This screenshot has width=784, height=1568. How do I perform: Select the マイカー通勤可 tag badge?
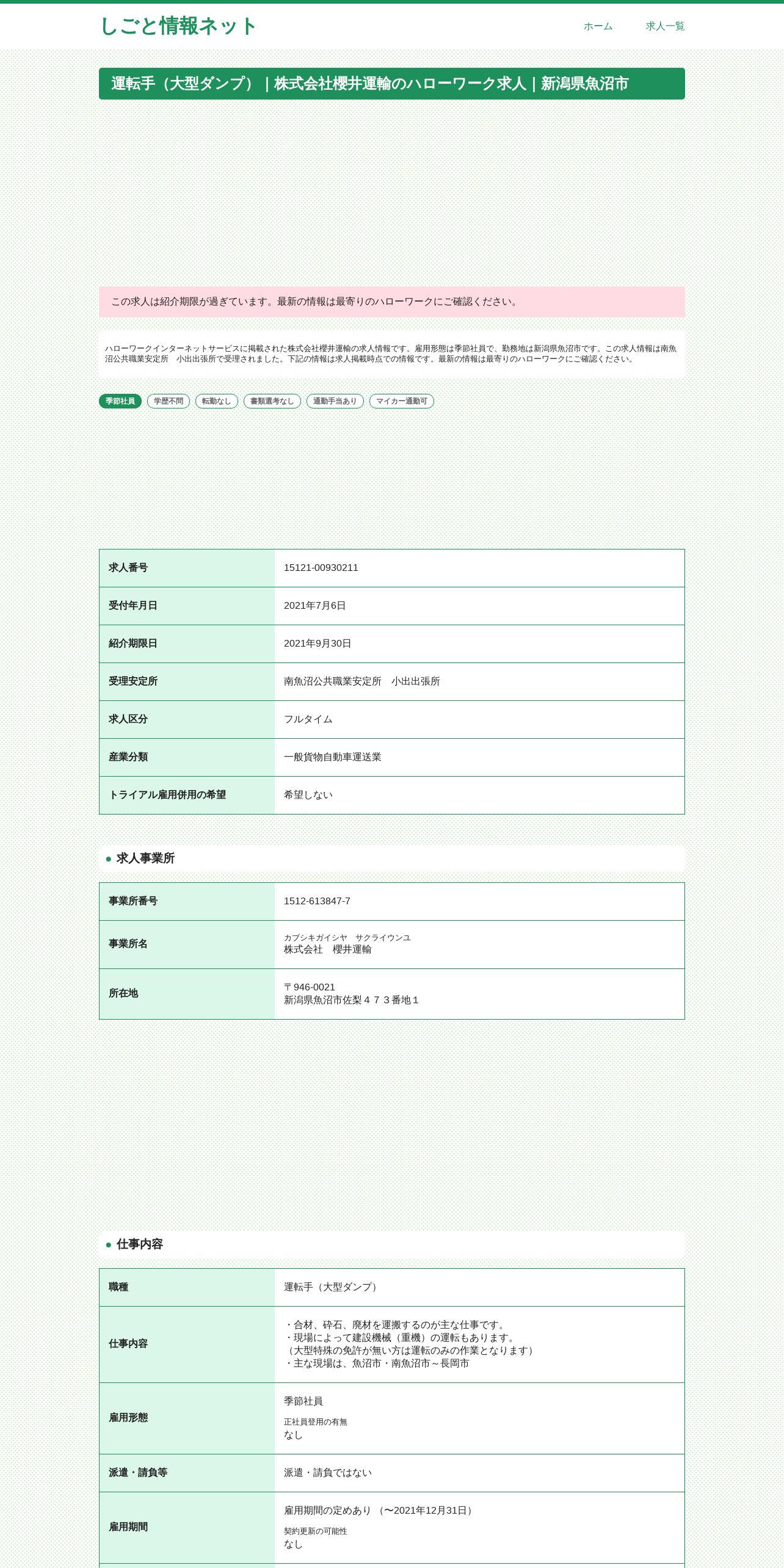coord(402,401)
